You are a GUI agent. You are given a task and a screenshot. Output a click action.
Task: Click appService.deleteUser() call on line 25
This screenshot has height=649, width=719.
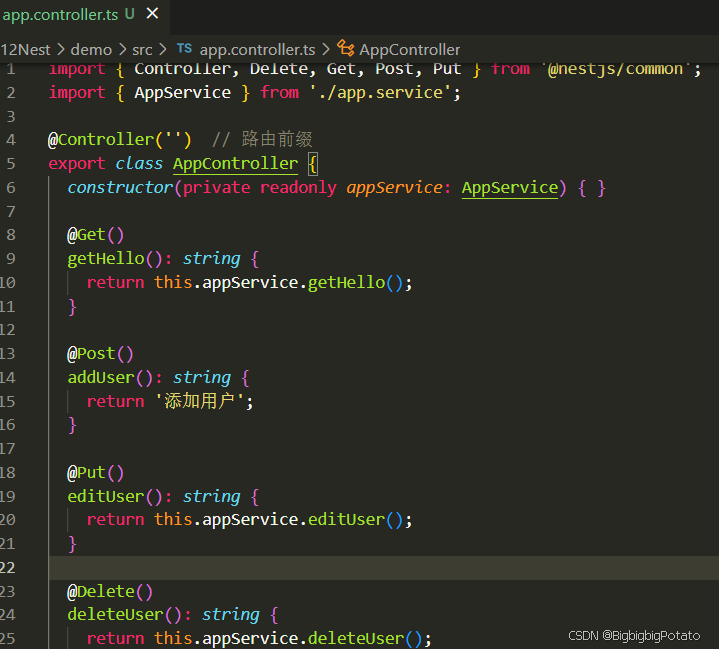click(x=312, y=638)
